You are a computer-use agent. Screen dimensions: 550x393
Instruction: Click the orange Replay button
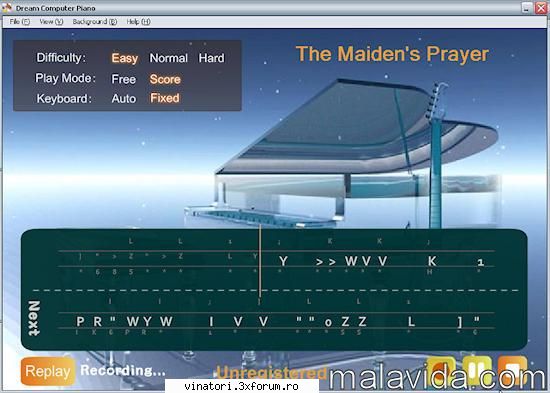click(x=48, y=371)
